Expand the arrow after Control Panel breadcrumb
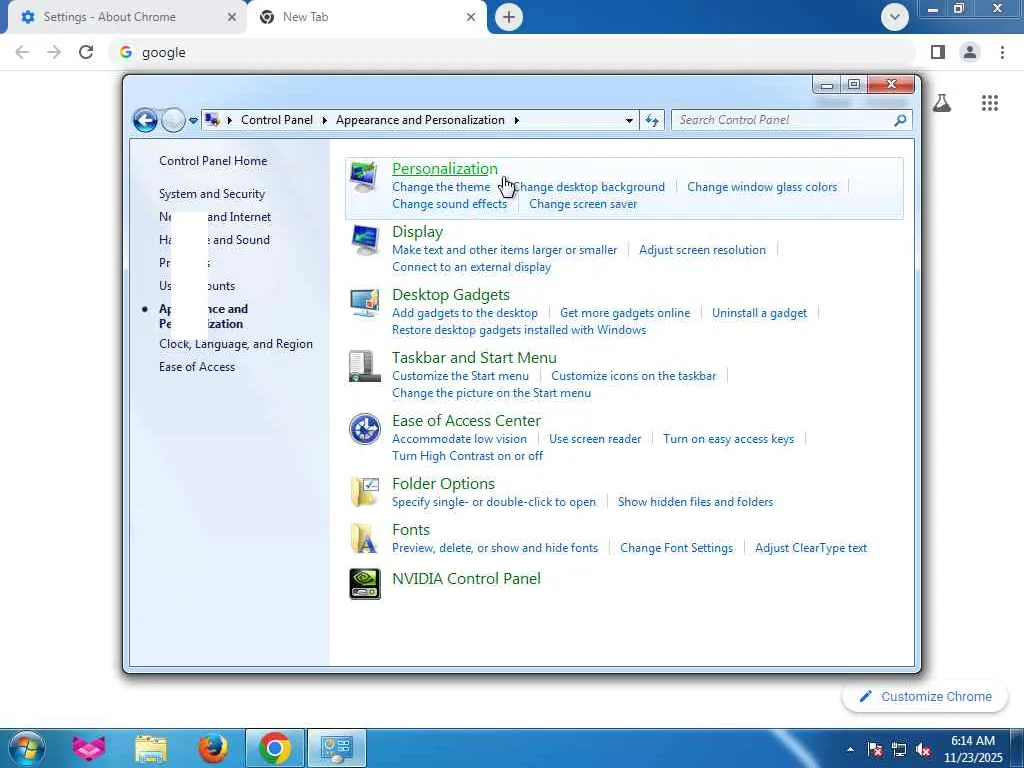Screen dimensions: 1024x768 coord(325,120)
